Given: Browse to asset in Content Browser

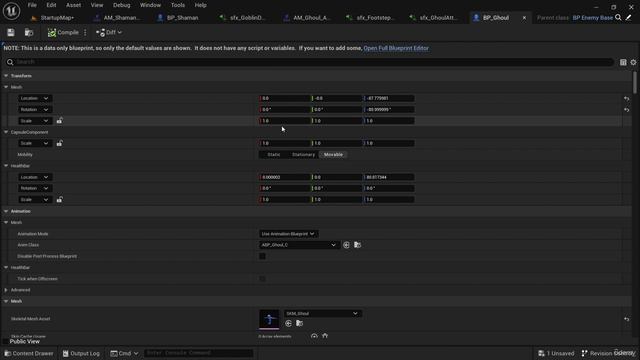Looking at the screenshot, I should (x=29, y=32).
